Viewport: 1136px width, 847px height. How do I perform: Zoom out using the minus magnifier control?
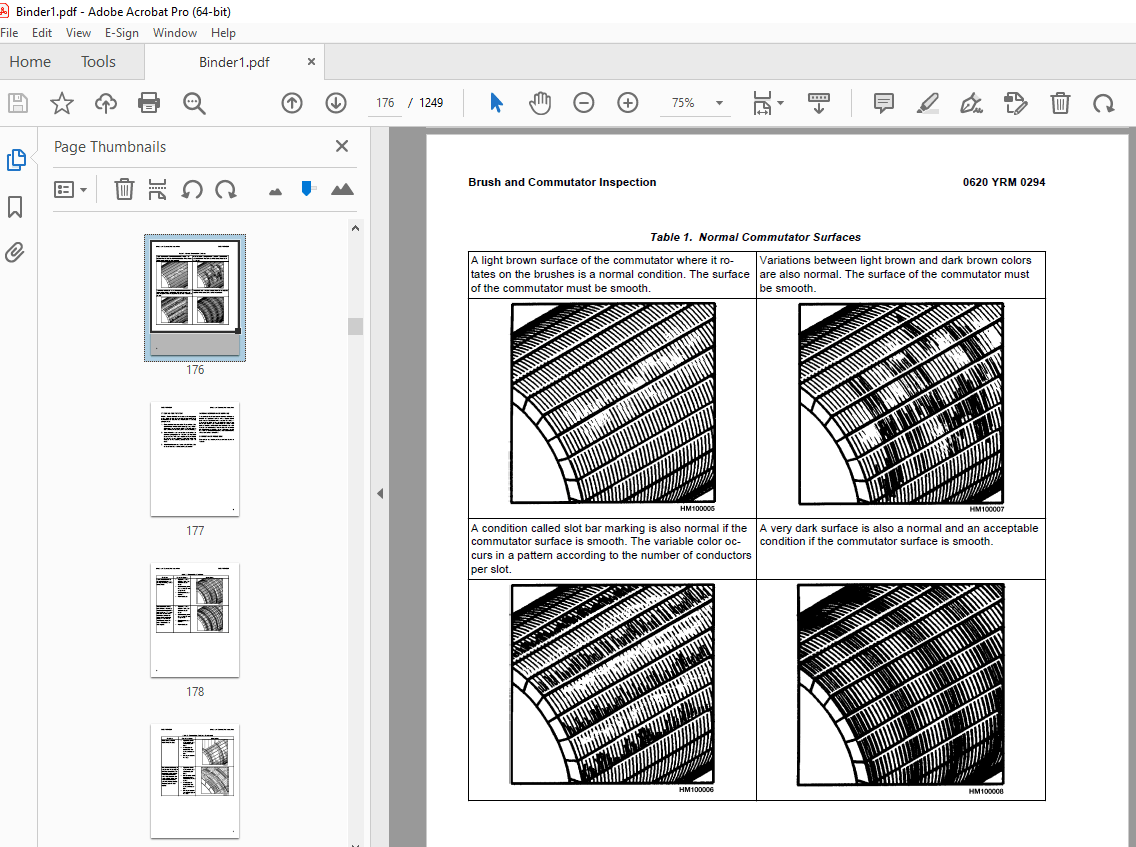[584, 103]
